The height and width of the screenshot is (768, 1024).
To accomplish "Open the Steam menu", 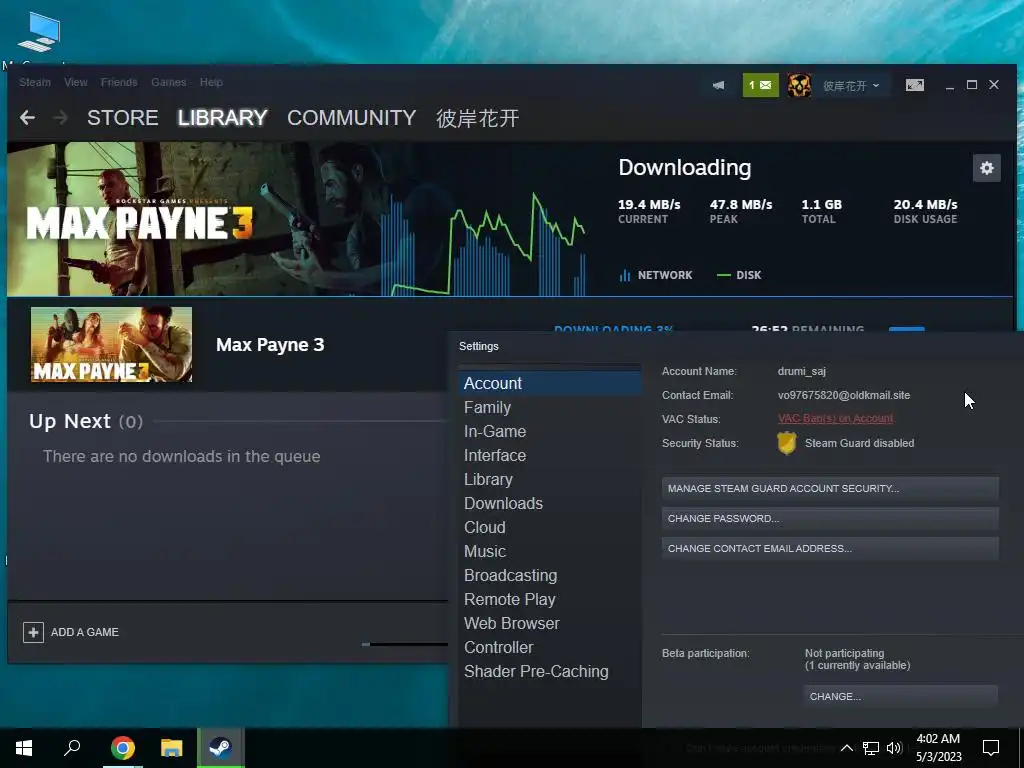I will pyautogui.click(x=35, y=82).
